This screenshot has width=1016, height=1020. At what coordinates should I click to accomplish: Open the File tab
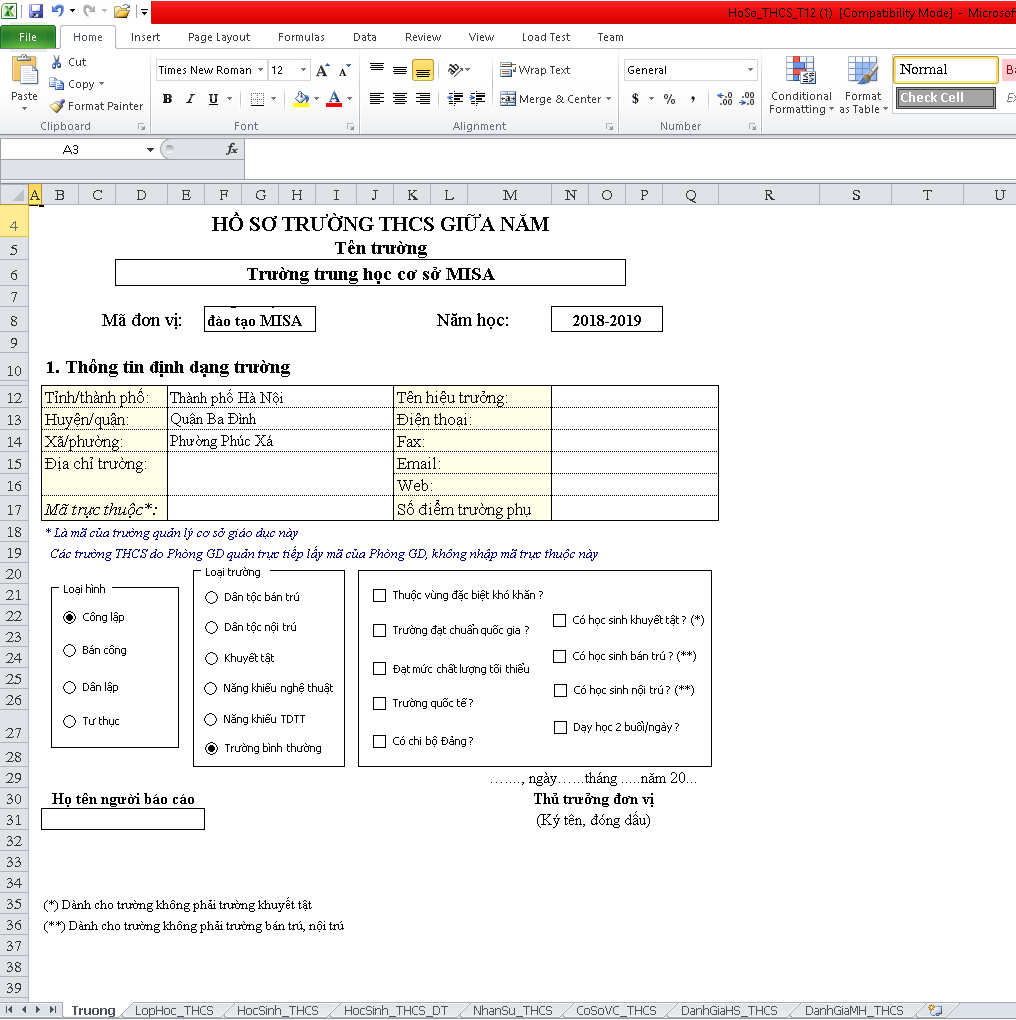[28, 37]
